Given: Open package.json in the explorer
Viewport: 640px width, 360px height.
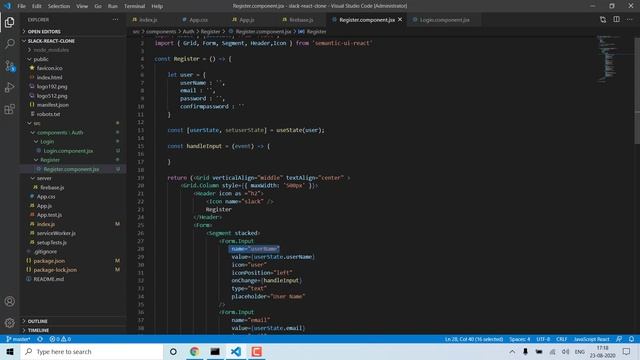Looking at the screenshot, I should pyautogui.click(x=49, y=260).
